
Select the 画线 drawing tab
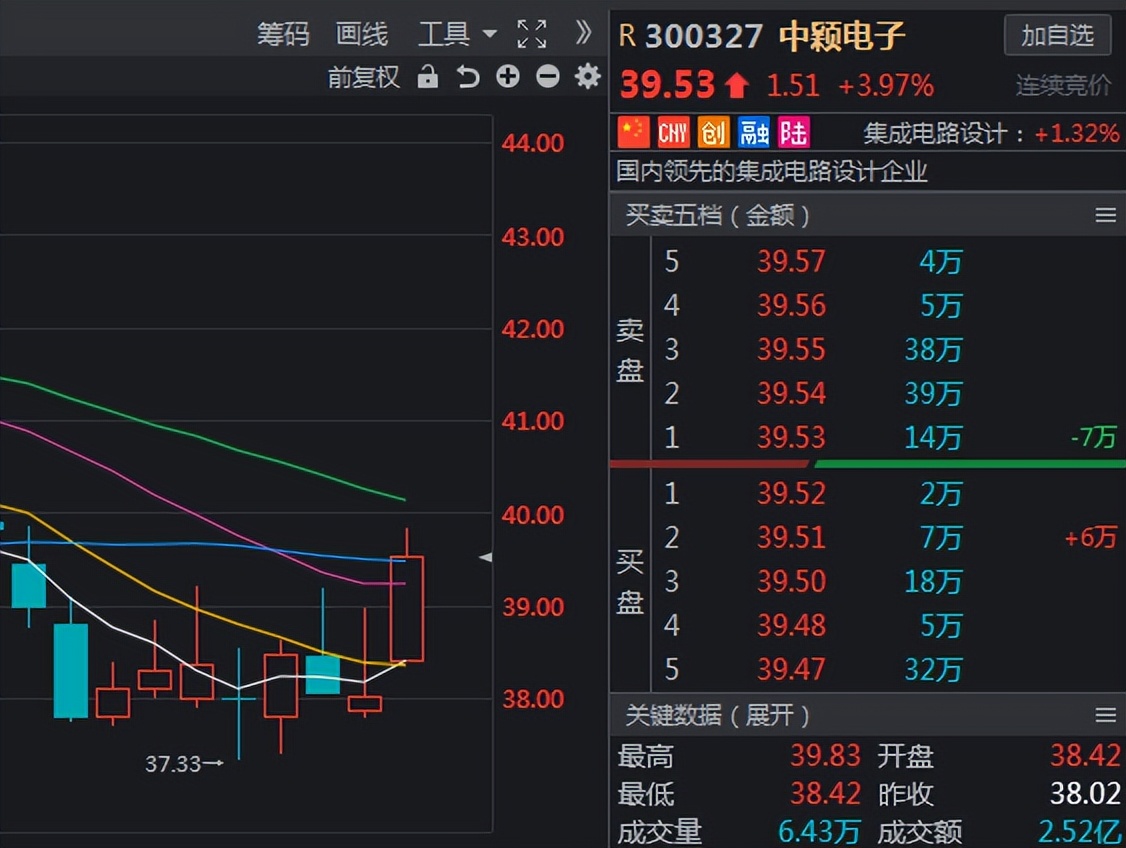[x=361, y=33]
